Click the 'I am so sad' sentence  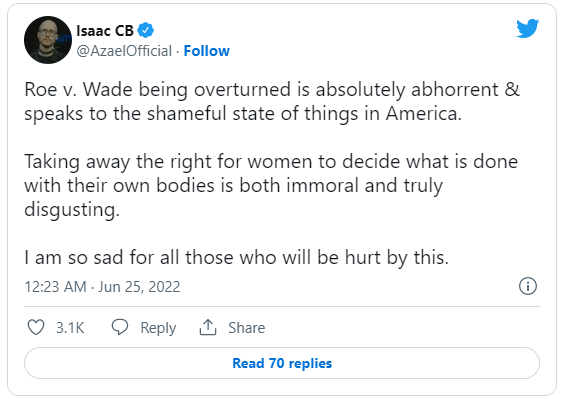237,258
